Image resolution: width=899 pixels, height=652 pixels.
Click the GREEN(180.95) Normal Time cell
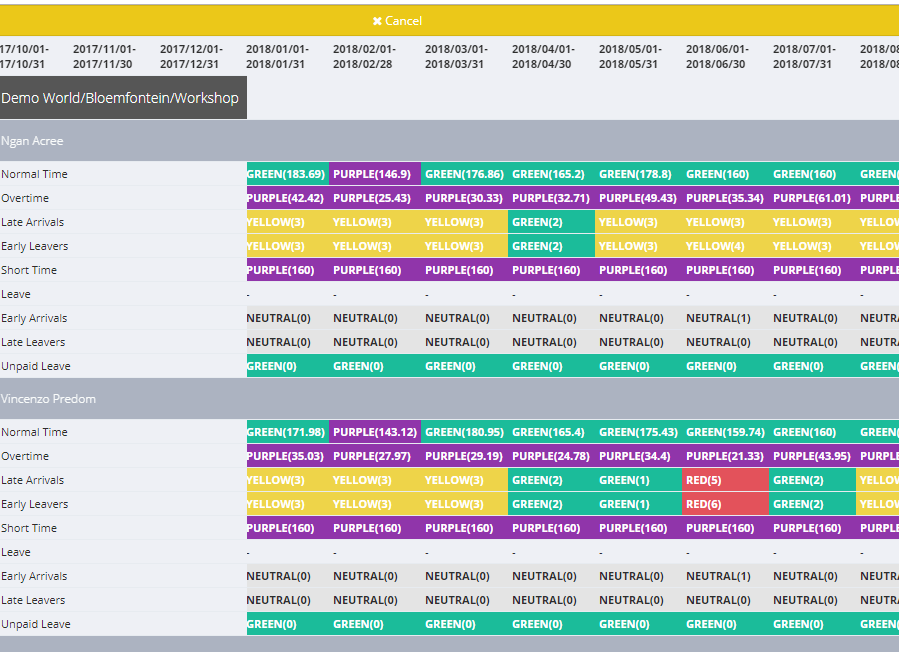tap(464, 432)
